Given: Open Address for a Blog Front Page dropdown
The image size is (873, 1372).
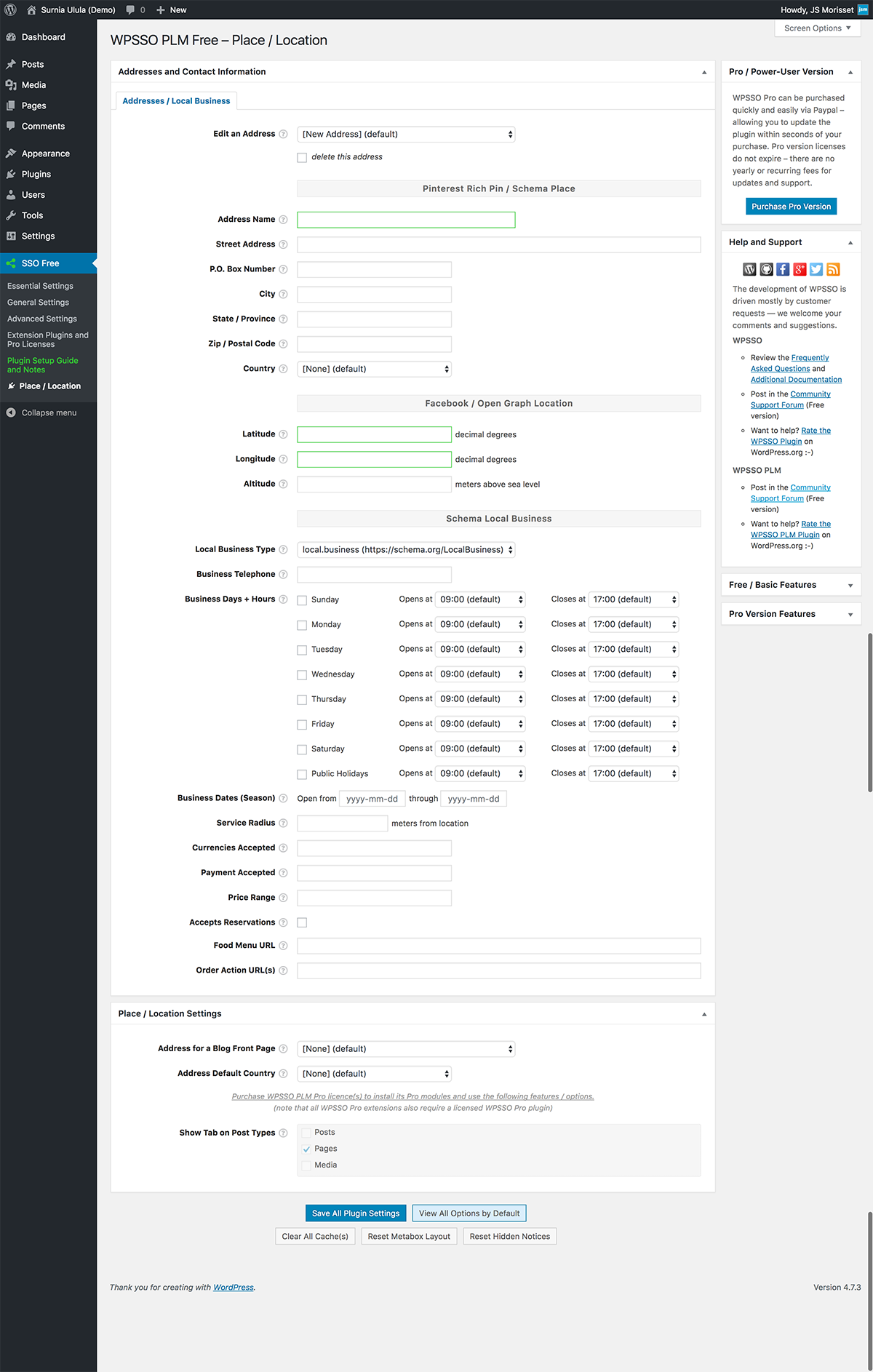Looking at the screenshot, I should [406, 1049].
